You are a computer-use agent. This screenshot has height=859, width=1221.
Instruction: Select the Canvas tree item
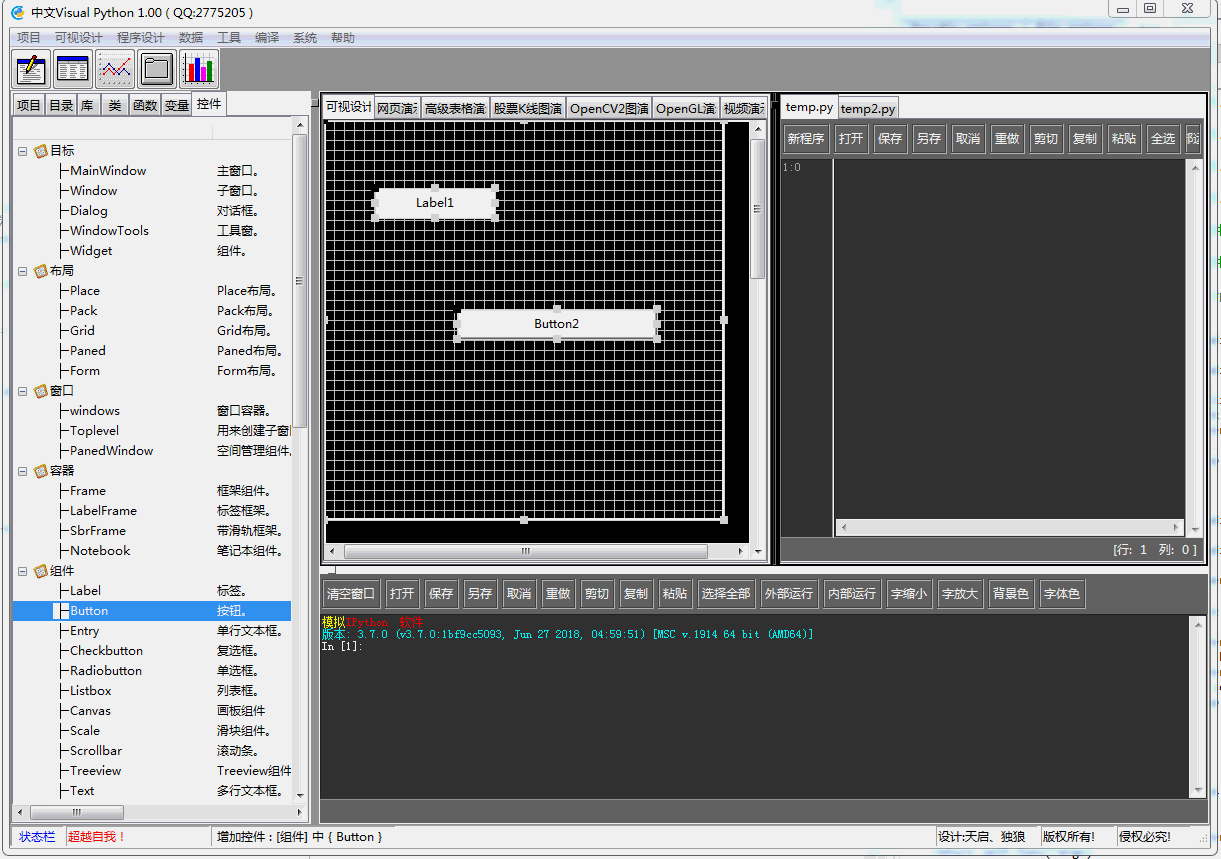click(x=90, y=711)
